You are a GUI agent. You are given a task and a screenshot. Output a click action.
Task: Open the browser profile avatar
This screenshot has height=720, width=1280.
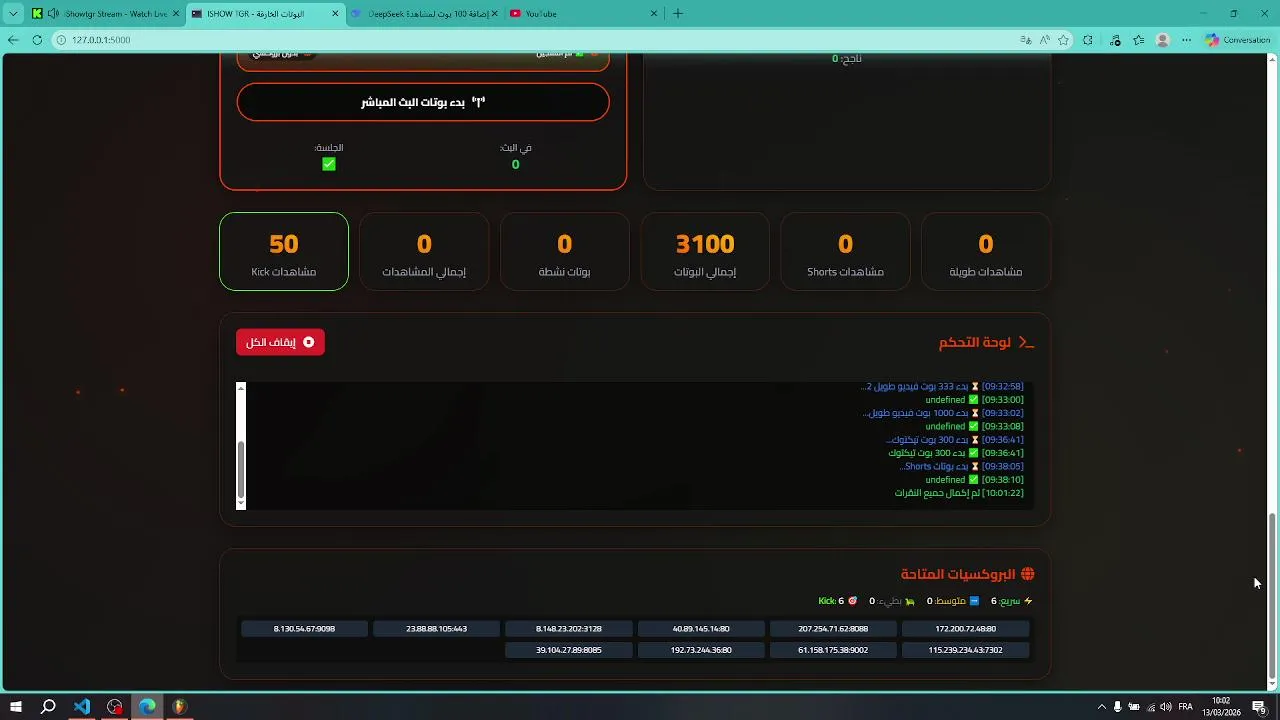pyautogui.click(x=1162, y=40)
